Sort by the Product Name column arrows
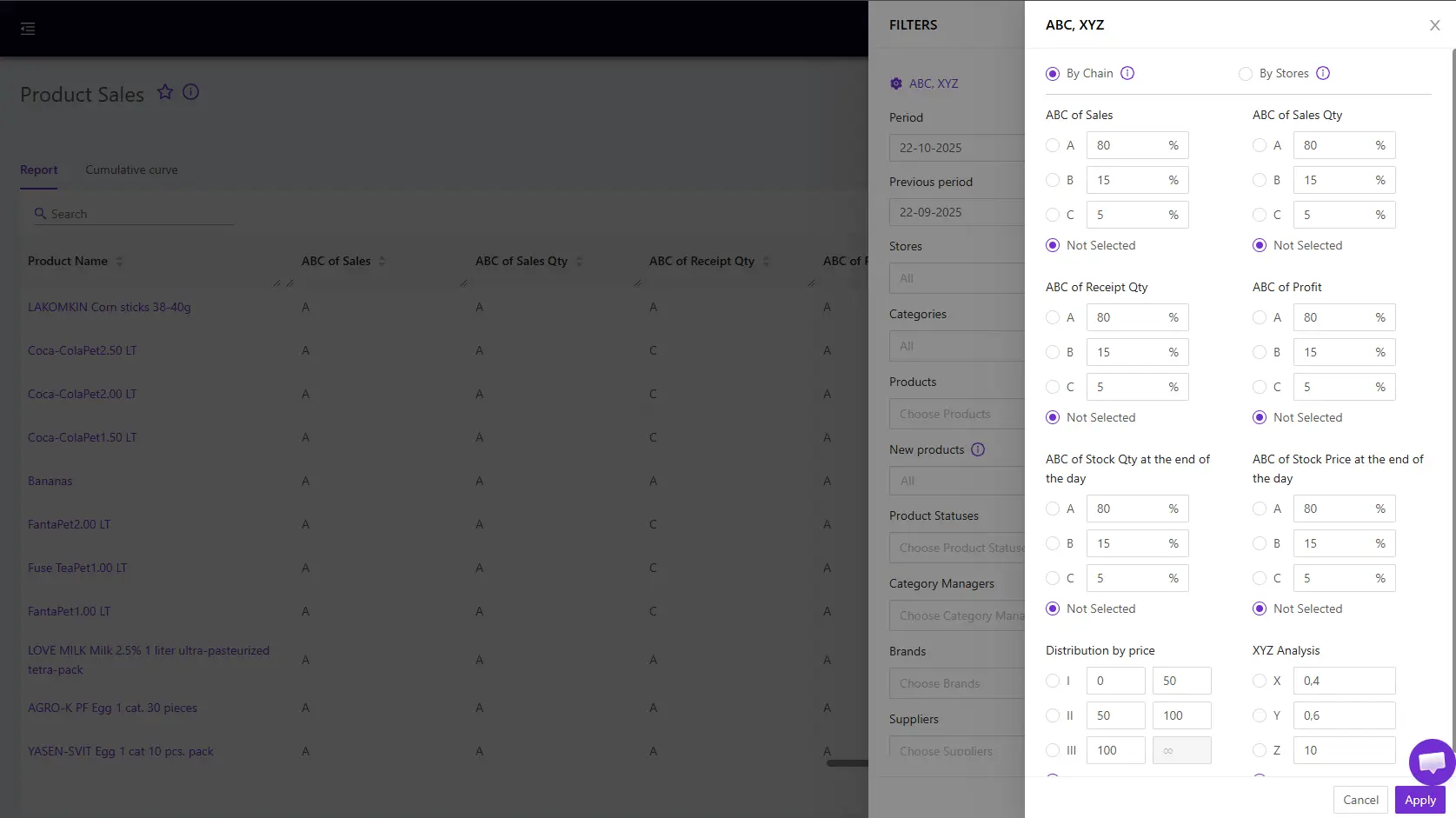The image size is (1456, 818). pyautogui.click(x=119, y=261)
